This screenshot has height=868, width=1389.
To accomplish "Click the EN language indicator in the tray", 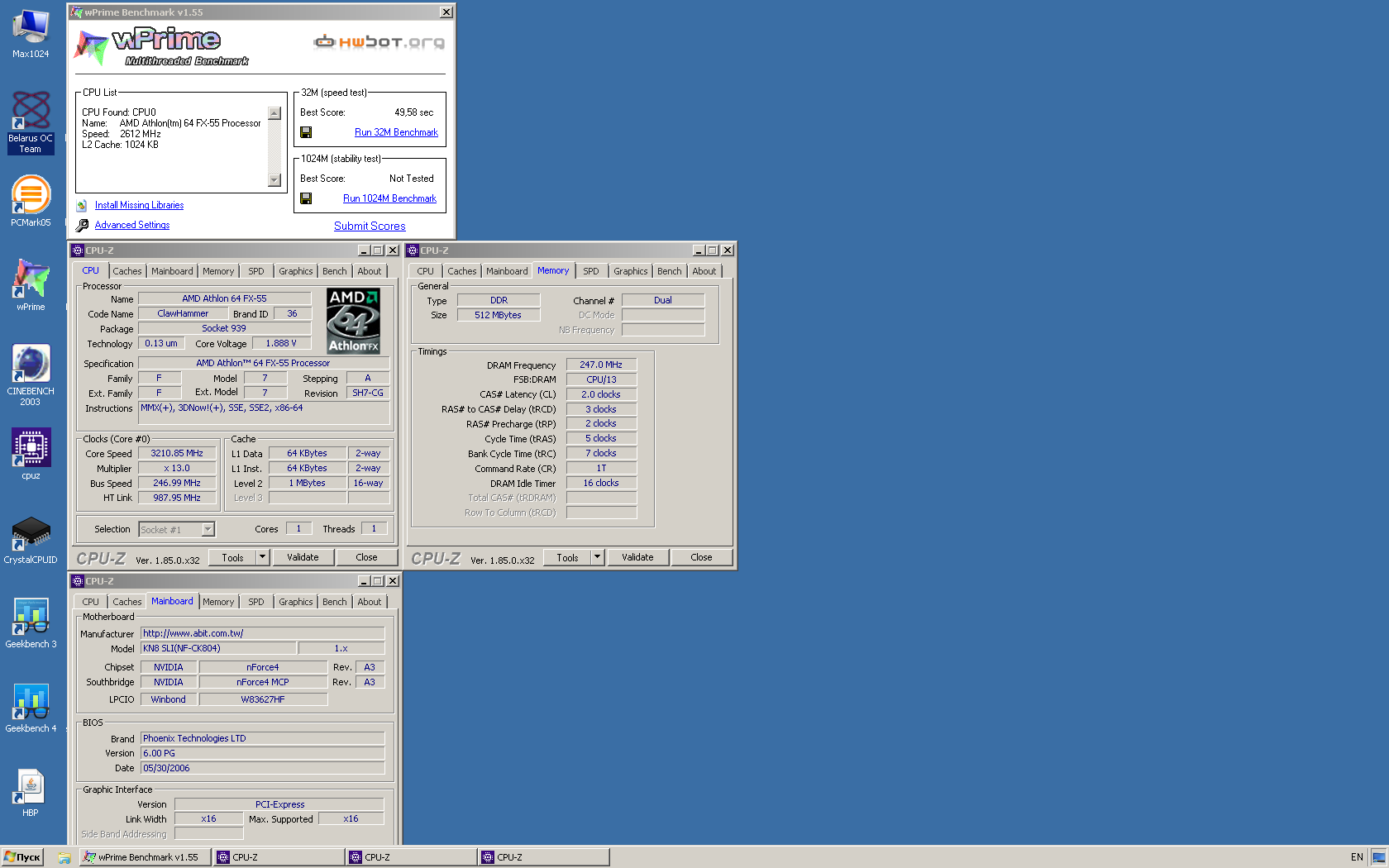I will (1357, 857).
